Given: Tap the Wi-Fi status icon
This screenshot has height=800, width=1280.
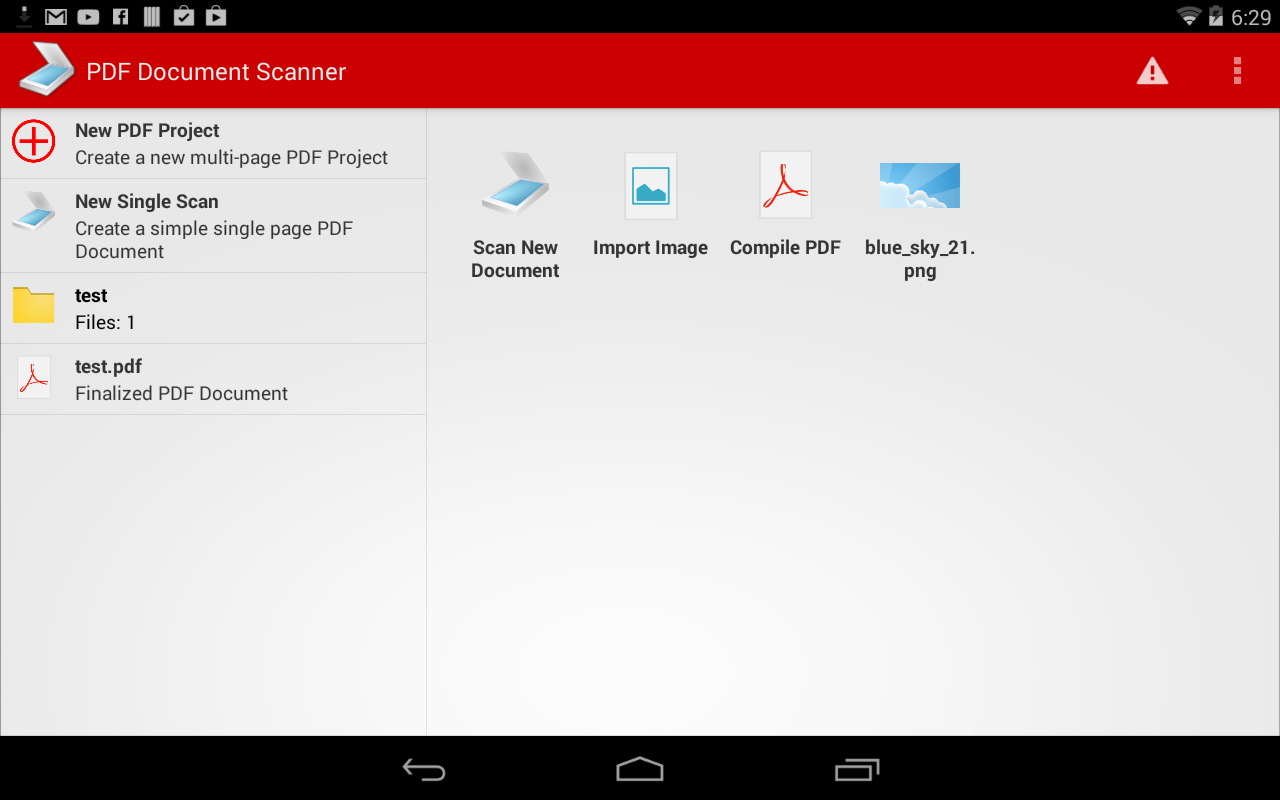Looking at the screenshot, I should click(1189, 16).
